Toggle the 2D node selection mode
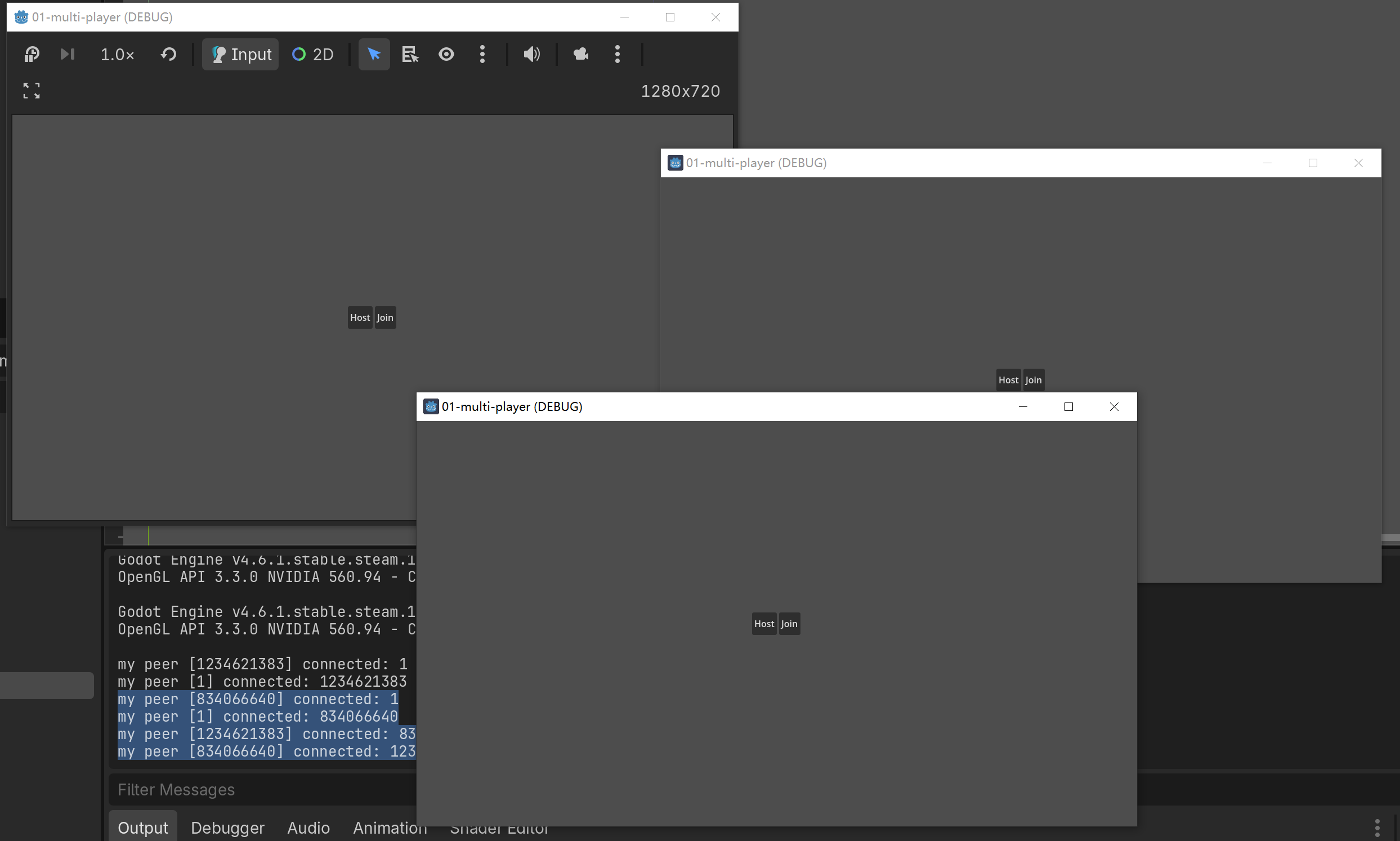Viewport: 1400px width, 841px height. 313,55
